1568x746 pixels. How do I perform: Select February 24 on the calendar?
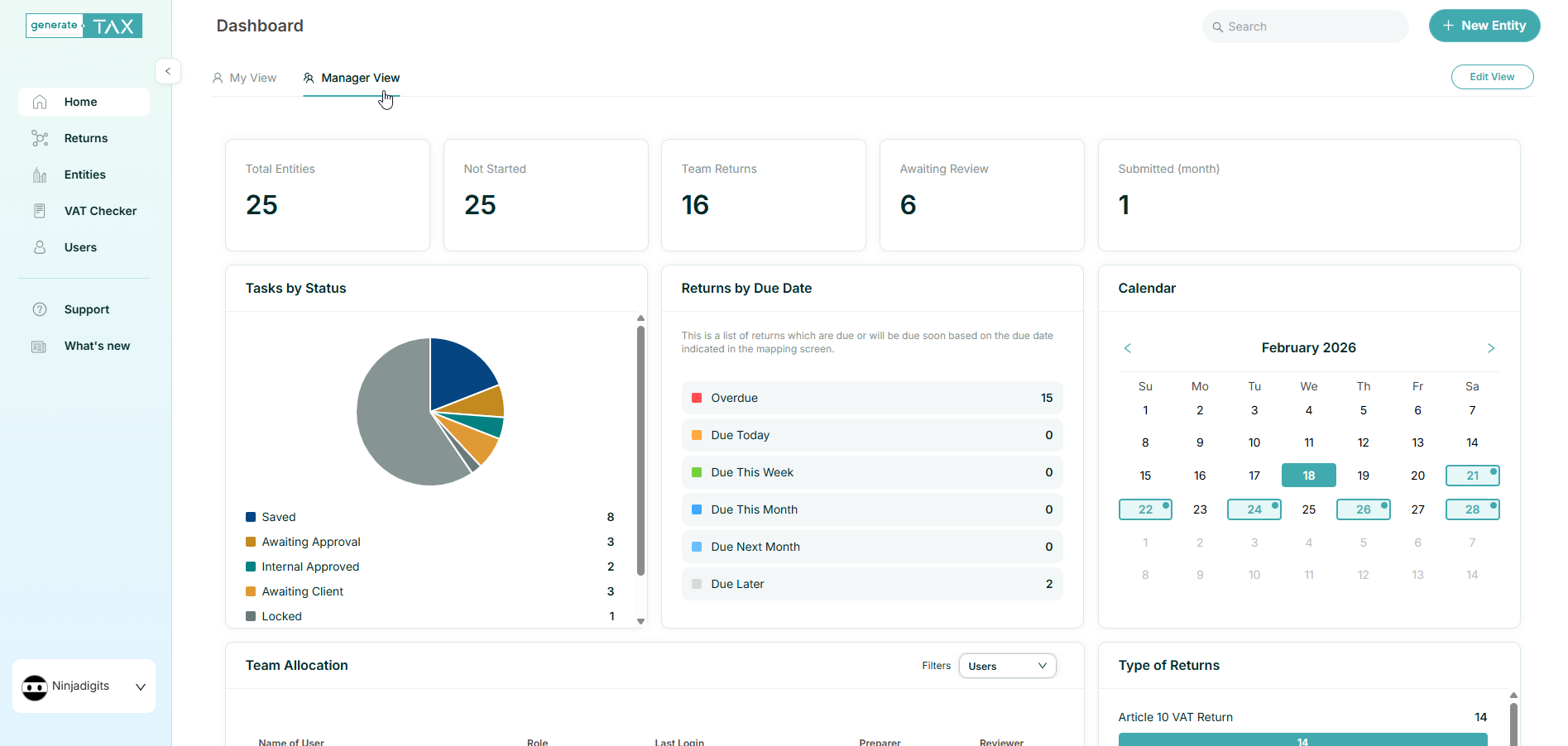pyautogui.click(x=1254, y=509)
